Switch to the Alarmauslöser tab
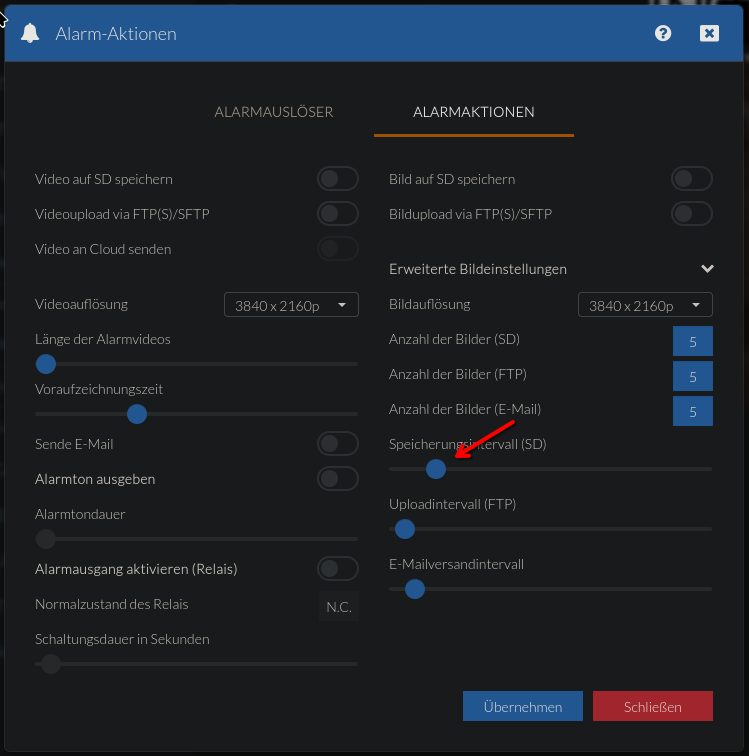The width and height of the screenshot is (749, 756). [274, 112]
